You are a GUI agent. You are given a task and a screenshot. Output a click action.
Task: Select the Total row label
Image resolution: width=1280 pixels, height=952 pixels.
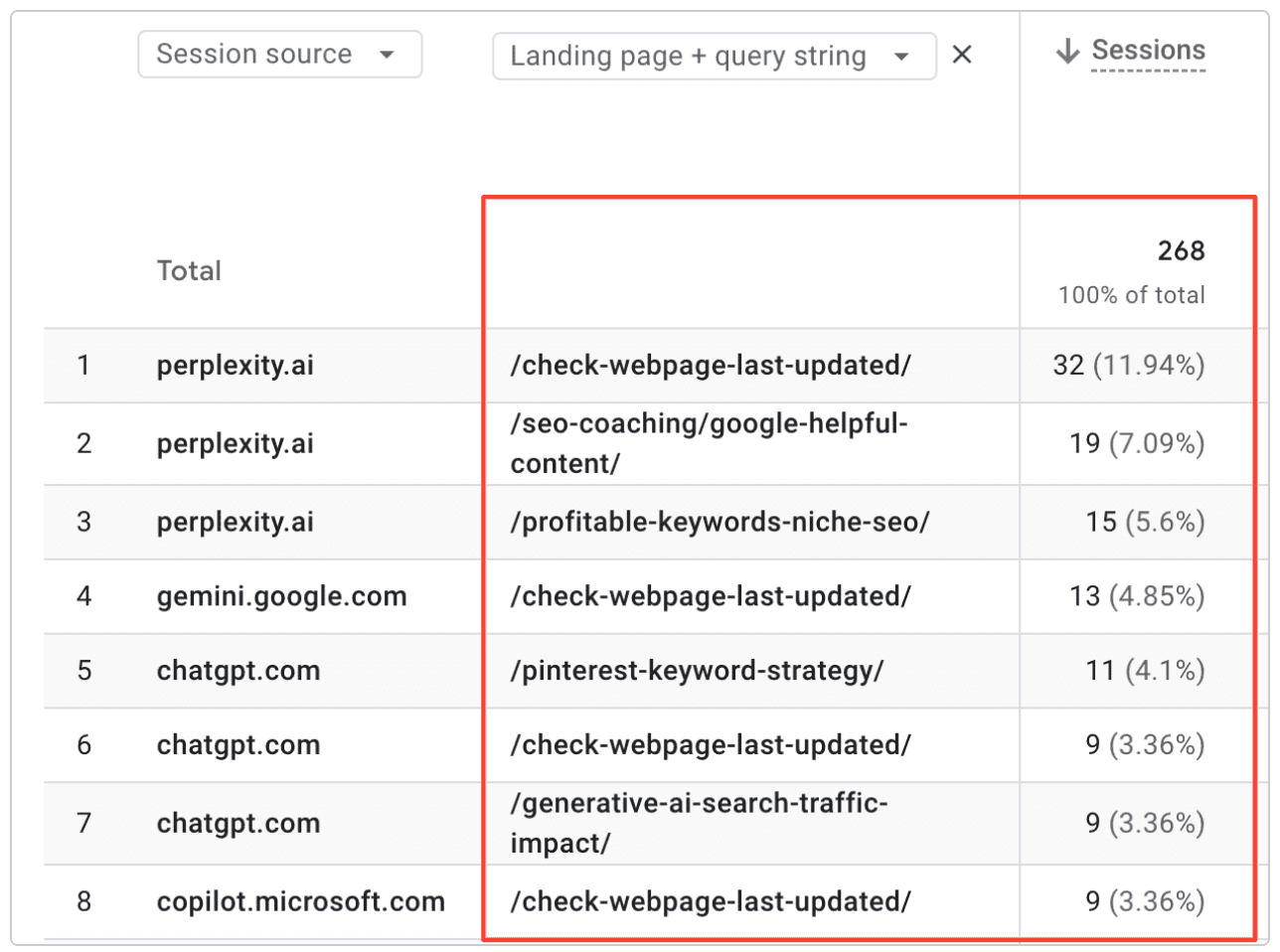[x=189, y=270]
